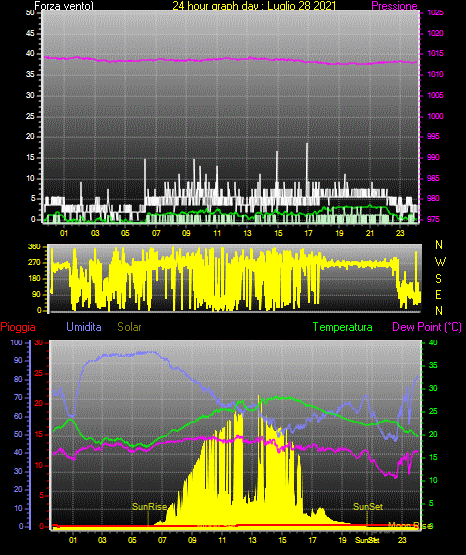Image resolution: width=466 pixels, height=555 pixels.
Task: Click the red rain axis value 25
Action: pyautogui.click(x=38, y=373)
